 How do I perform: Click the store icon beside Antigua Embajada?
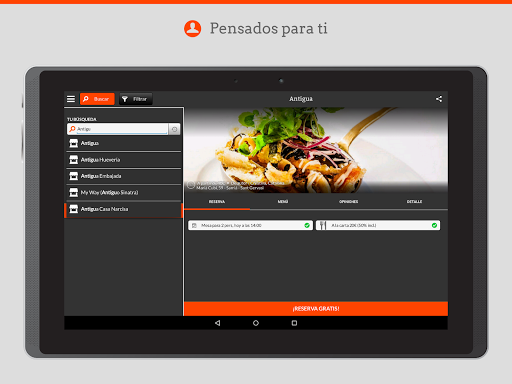click(73, 176)
